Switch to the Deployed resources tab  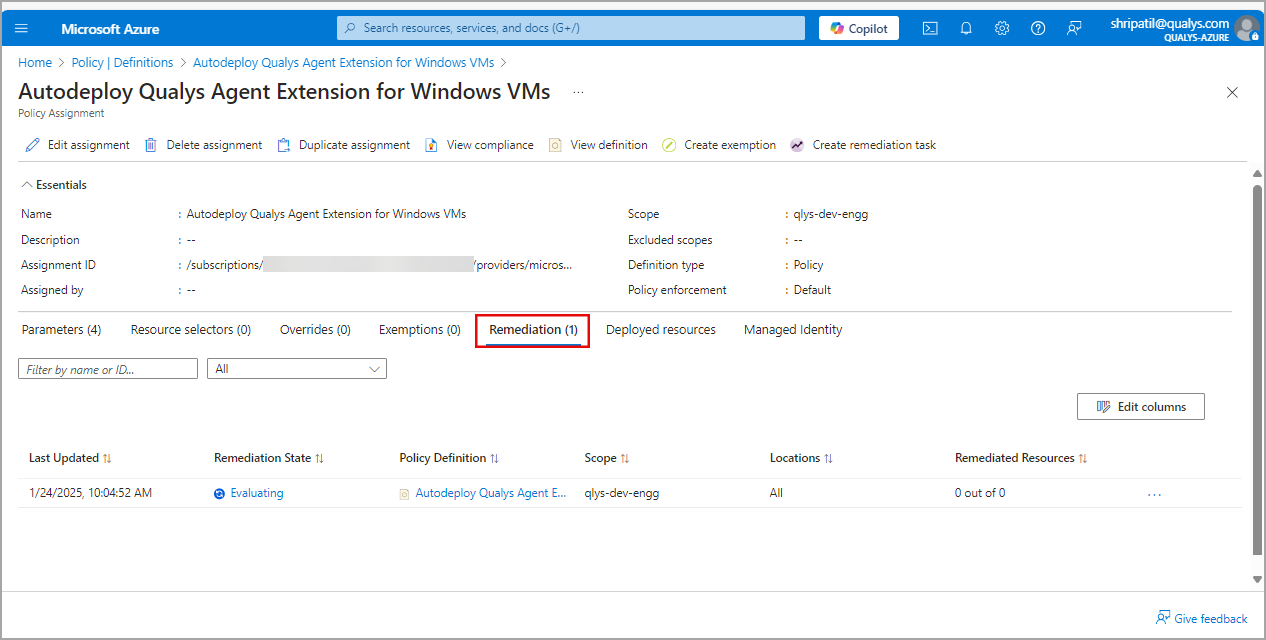[x=660, y=329]
